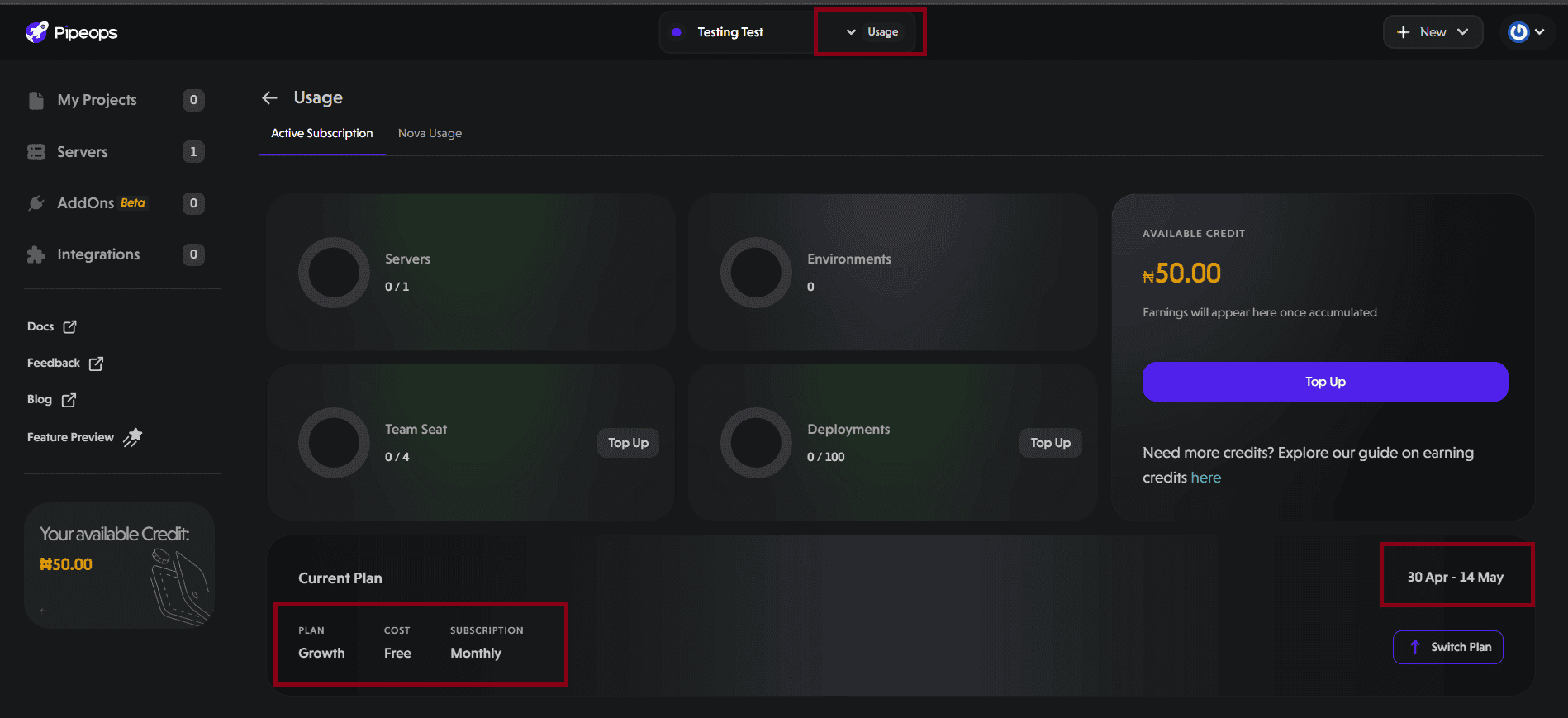Screen dimensions: 1568x718
Task: Open AddOns Beta in sidebar
Action: click(x=115, y=203)
